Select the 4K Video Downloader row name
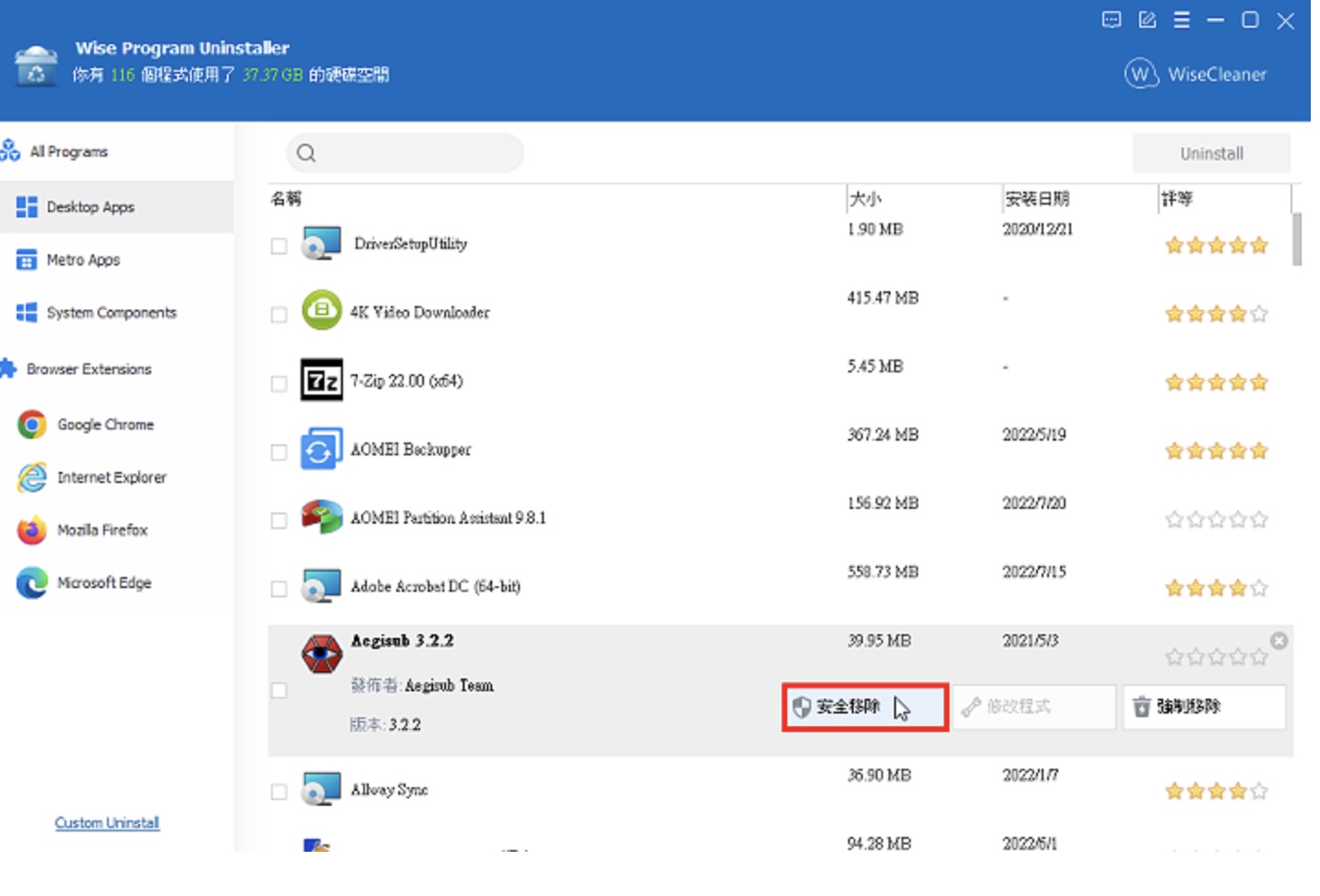Viewport: 1320px width, 896px height. tap(420, 312)
